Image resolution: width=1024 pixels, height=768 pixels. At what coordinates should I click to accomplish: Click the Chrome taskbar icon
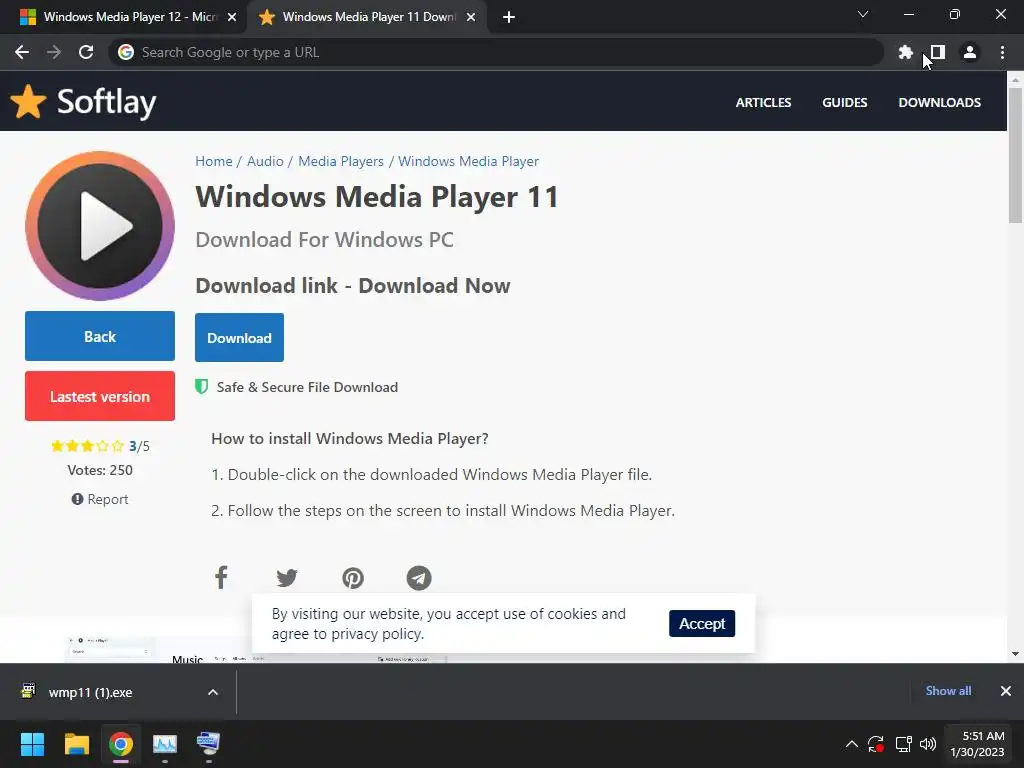[x=121, y=744]
